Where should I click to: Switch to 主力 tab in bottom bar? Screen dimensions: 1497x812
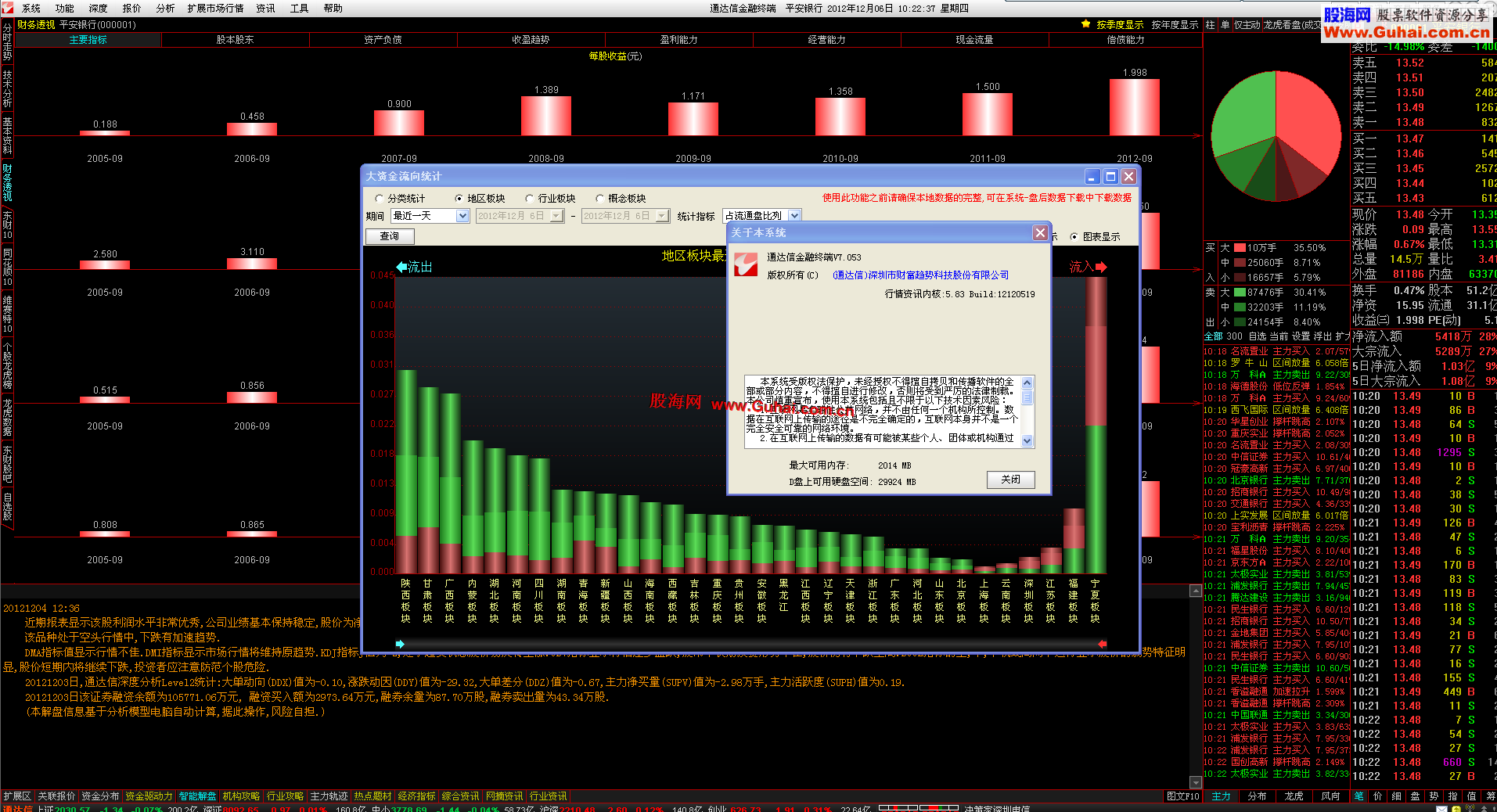click(1221, 796)
